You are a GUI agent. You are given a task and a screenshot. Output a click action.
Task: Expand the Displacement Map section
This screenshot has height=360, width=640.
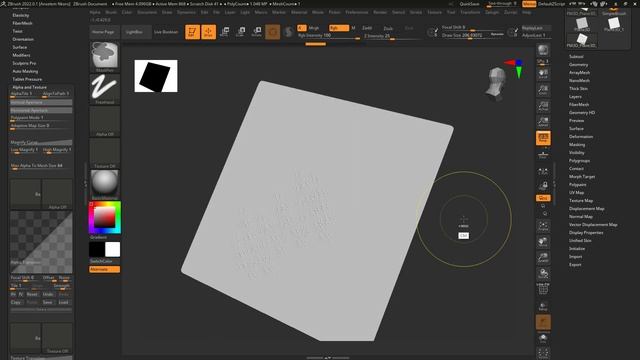(587, 209)
